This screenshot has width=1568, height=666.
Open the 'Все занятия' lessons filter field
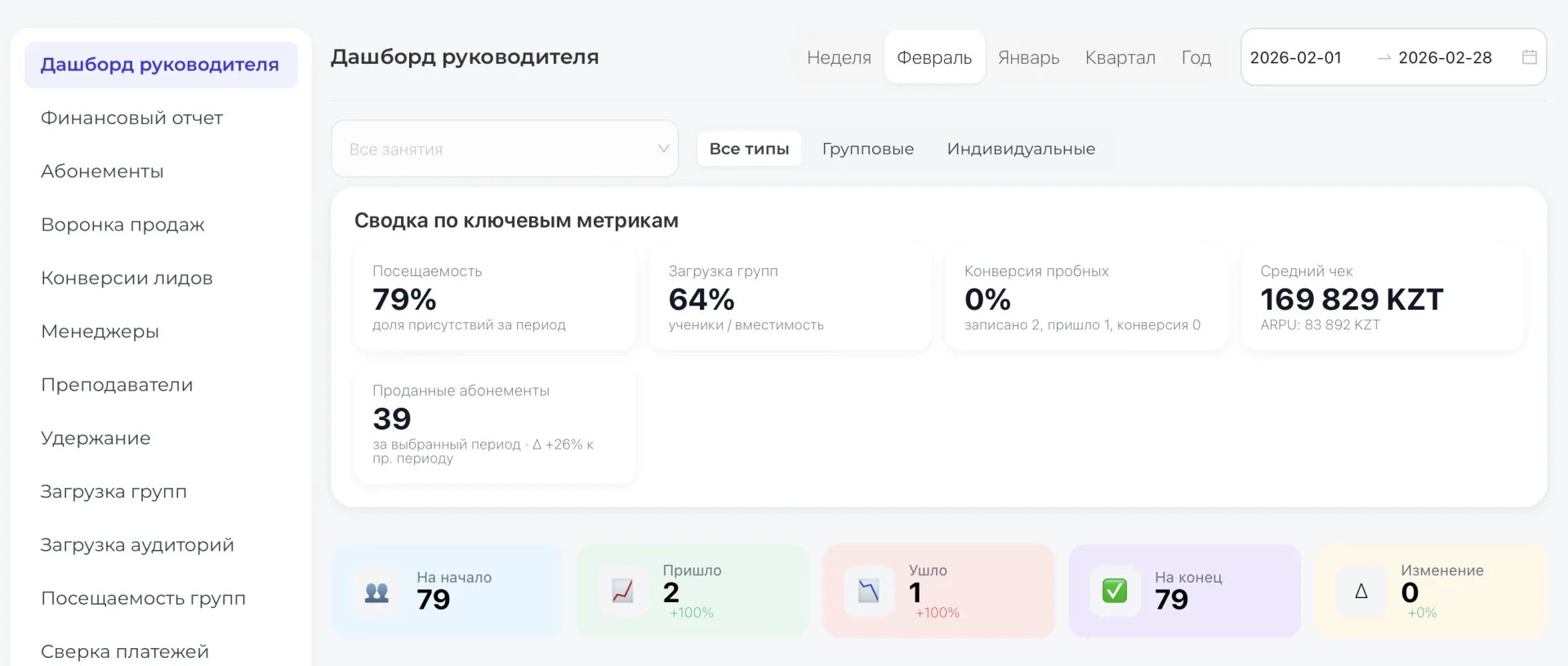505,149
